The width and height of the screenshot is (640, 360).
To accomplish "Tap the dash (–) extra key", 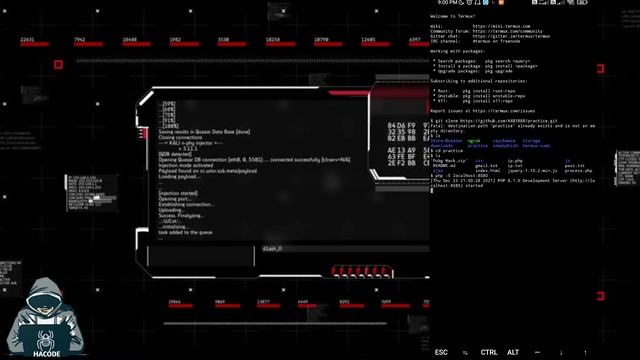I will (537, 352).
